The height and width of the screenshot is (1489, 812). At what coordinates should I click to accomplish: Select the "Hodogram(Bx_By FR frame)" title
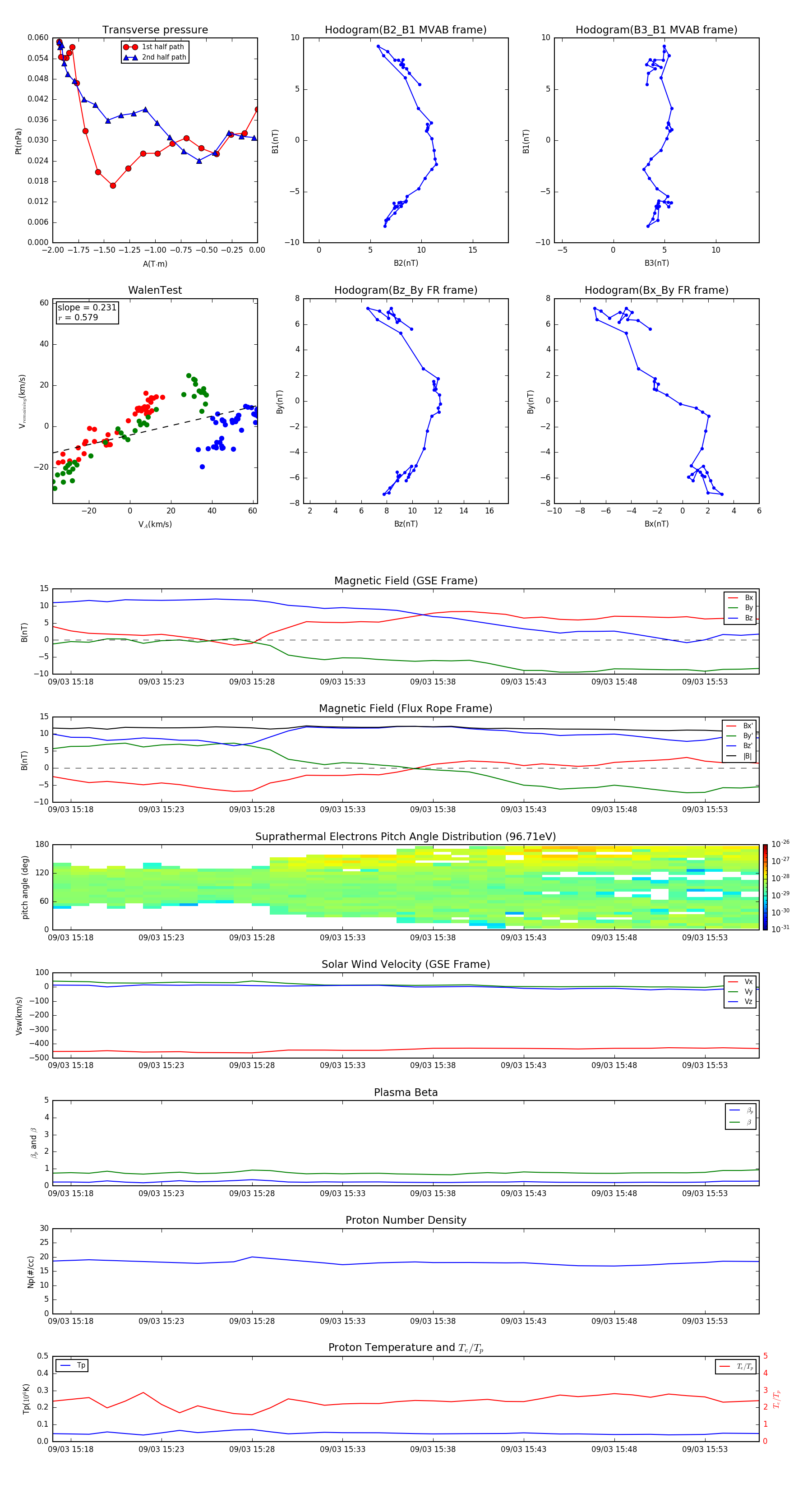[656, 290]
